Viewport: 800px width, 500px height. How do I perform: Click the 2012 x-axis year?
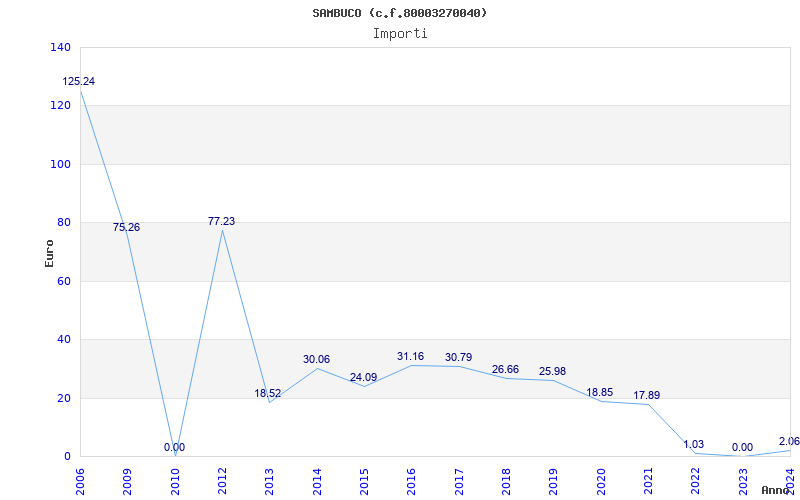tap(222, 482)
